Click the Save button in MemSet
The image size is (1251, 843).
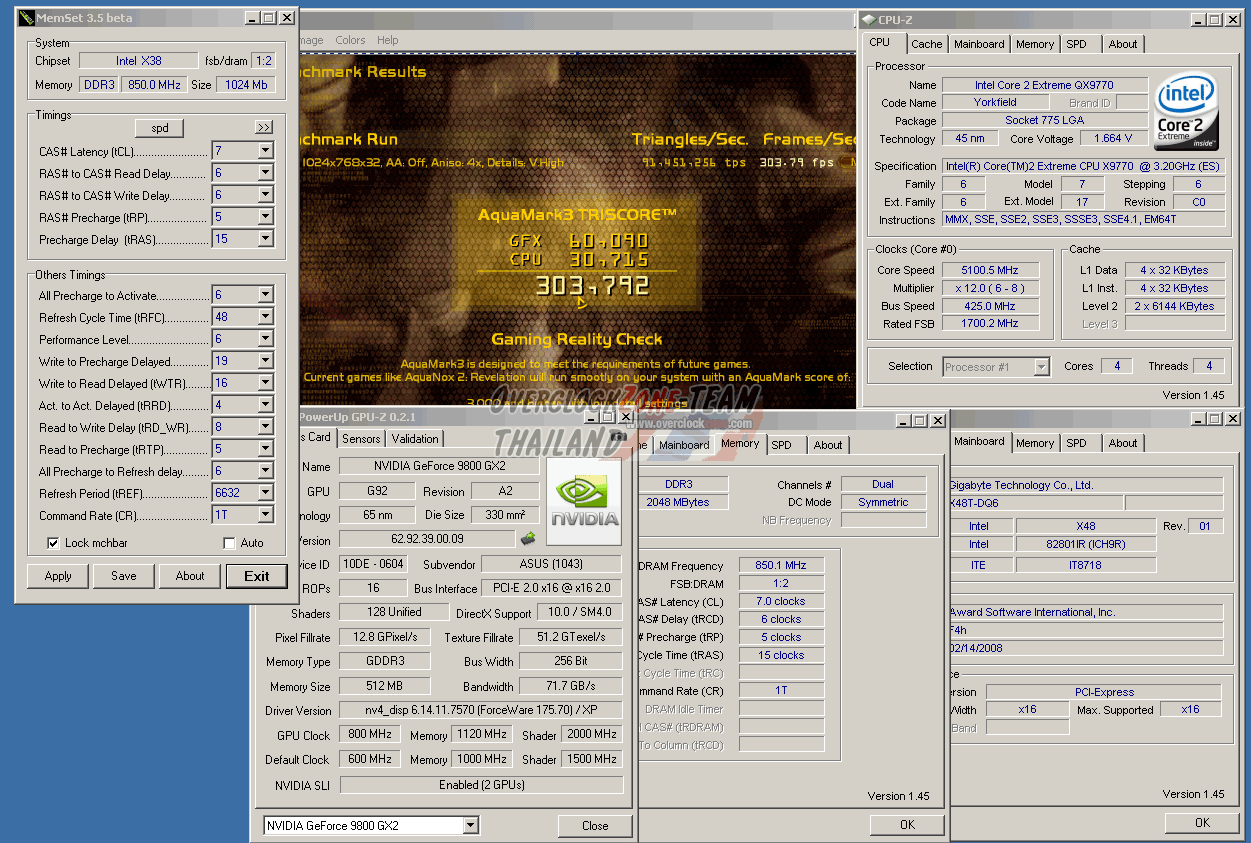(124, 576)
